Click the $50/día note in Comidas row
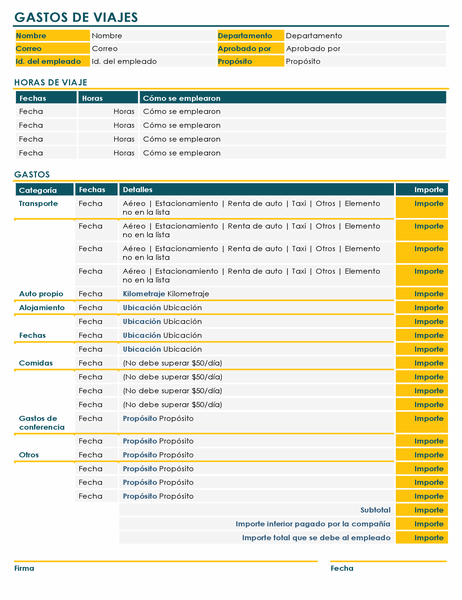This screenshot has height=600, width=462. pos(172,363)
